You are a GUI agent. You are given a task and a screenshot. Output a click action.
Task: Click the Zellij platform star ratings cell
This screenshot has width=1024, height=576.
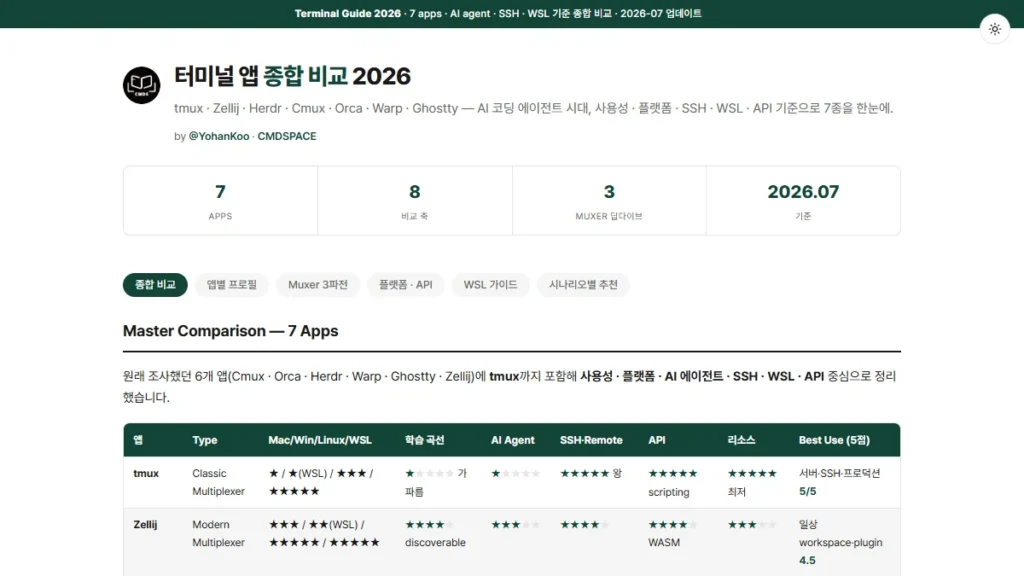click(x=325, y=534)
